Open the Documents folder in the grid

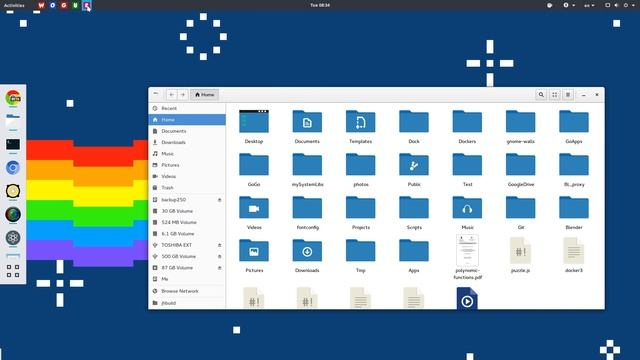click(x=307, y=126)
